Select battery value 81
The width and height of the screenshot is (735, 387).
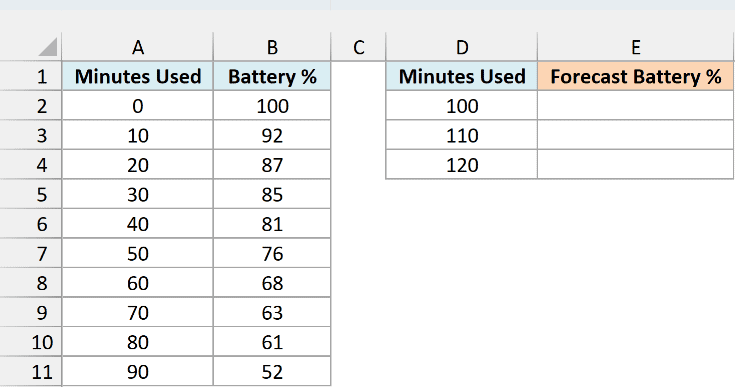pyautogui.click(x=272, y=223)
